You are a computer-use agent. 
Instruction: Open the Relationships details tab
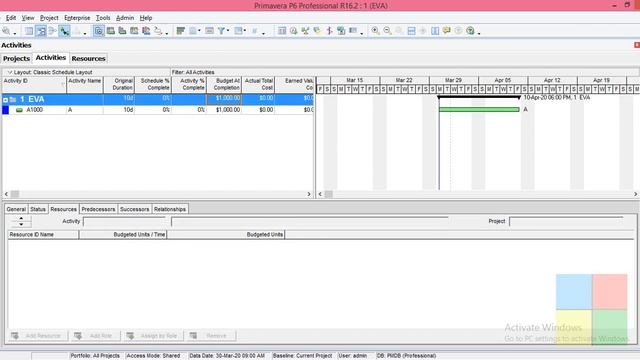(170, 209)
